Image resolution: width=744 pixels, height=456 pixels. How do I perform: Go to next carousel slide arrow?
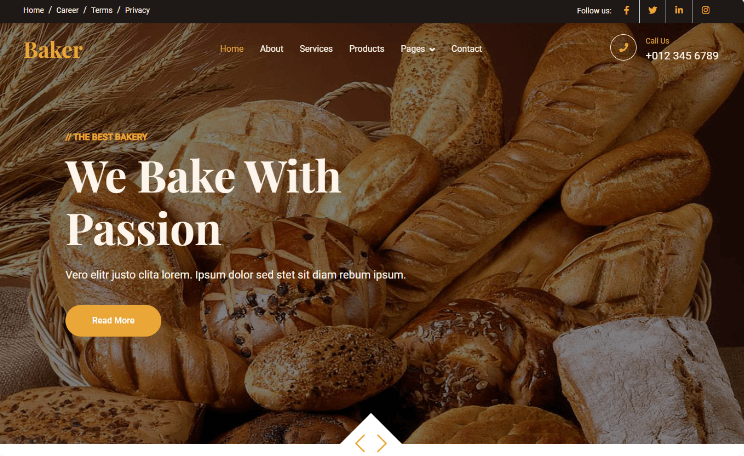point(381,443)
